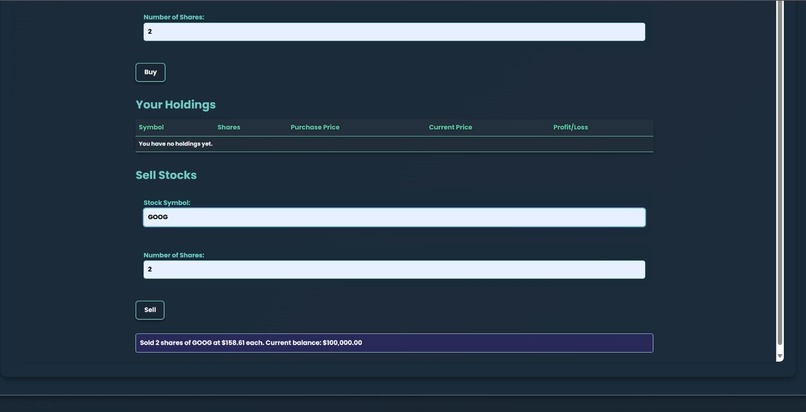
Task: Click the Number of Shares label above Buy
Action: click(174, 17)
